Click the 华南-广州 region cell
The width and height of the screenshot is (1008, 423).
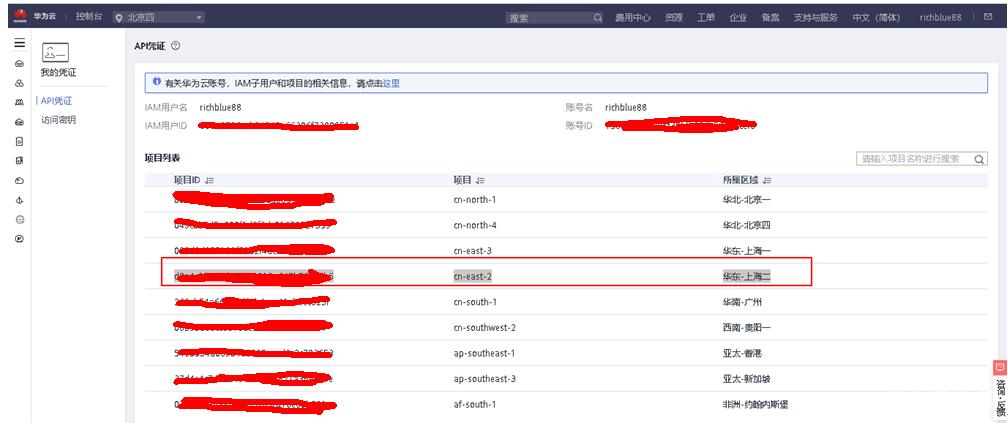click(742, 302)
